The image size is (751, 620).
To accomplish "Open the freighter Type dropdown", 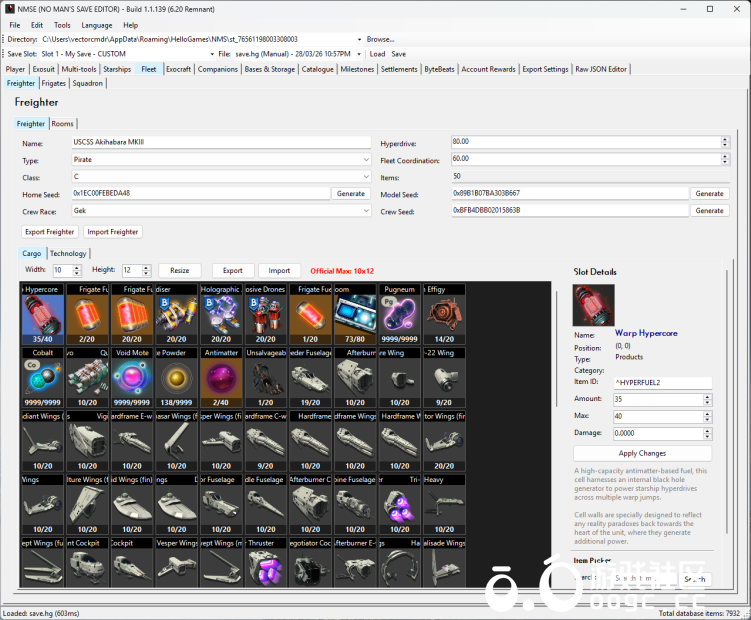I will click(x=221, y=160).
